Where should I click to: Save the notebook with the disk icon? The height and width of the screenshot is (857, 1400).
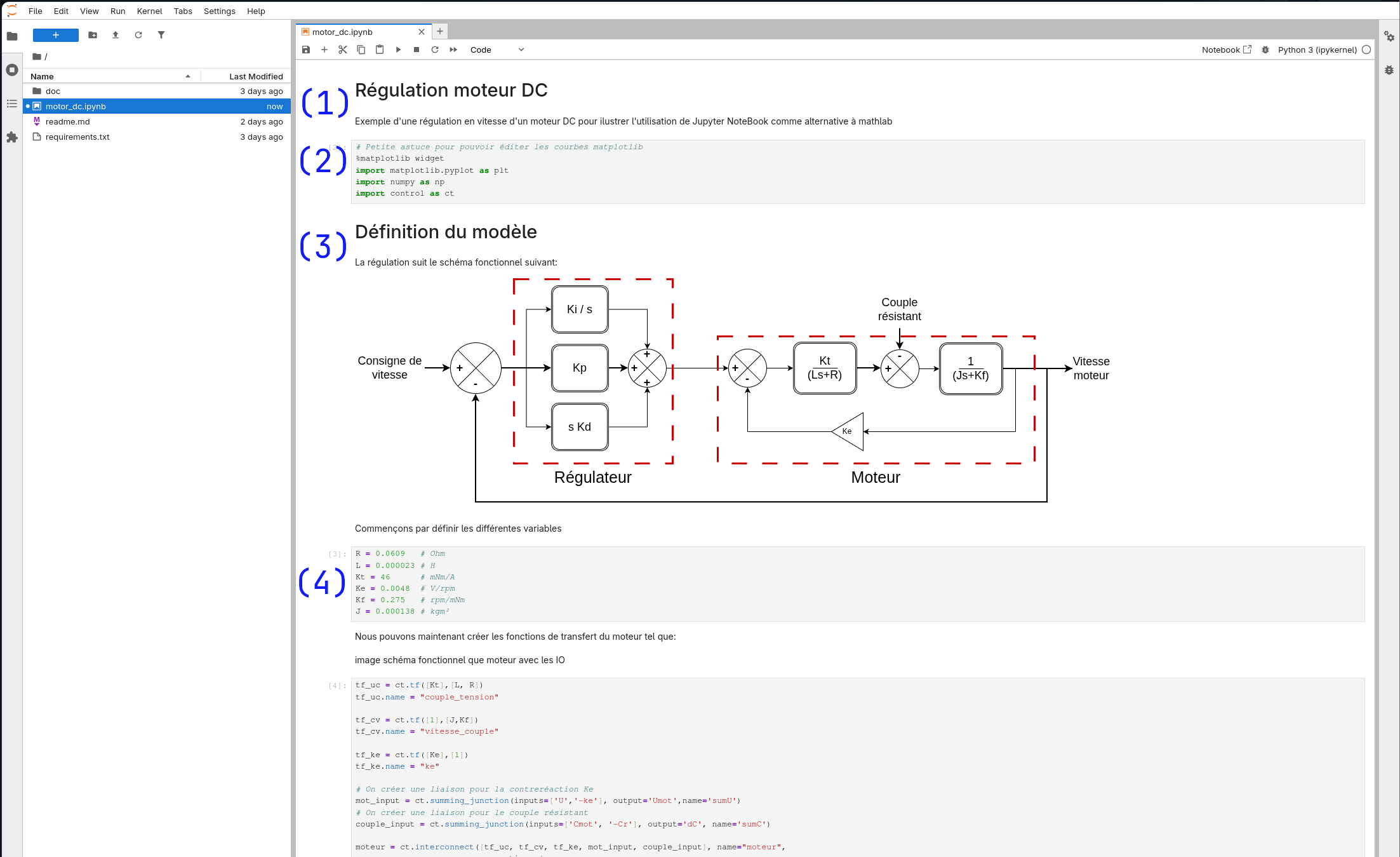pyautogui.click(x=306, y=50)
